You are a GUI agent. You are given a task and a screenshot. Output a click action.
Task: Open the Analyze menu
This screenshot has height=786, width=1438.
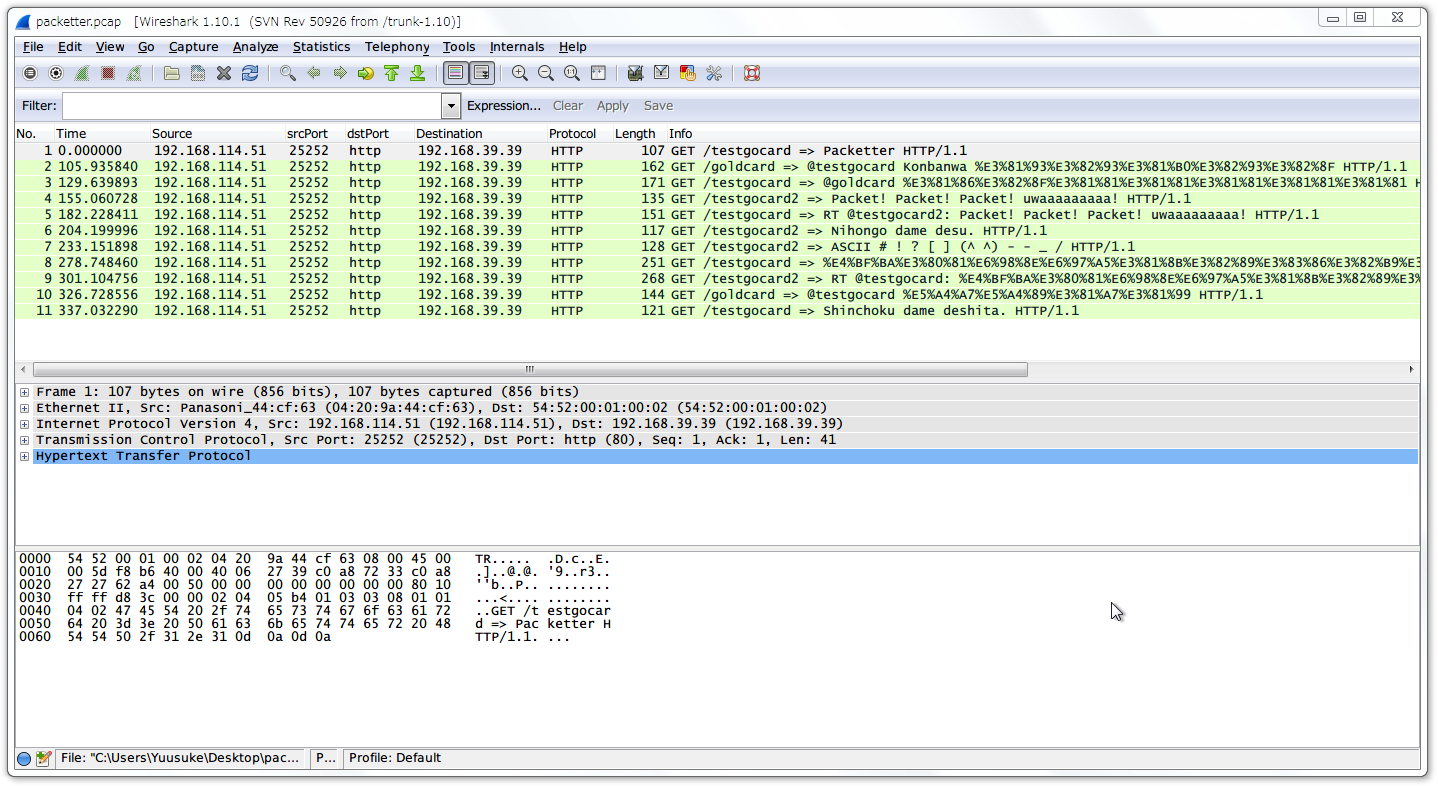pyautogui.click(x=255, y=47)
